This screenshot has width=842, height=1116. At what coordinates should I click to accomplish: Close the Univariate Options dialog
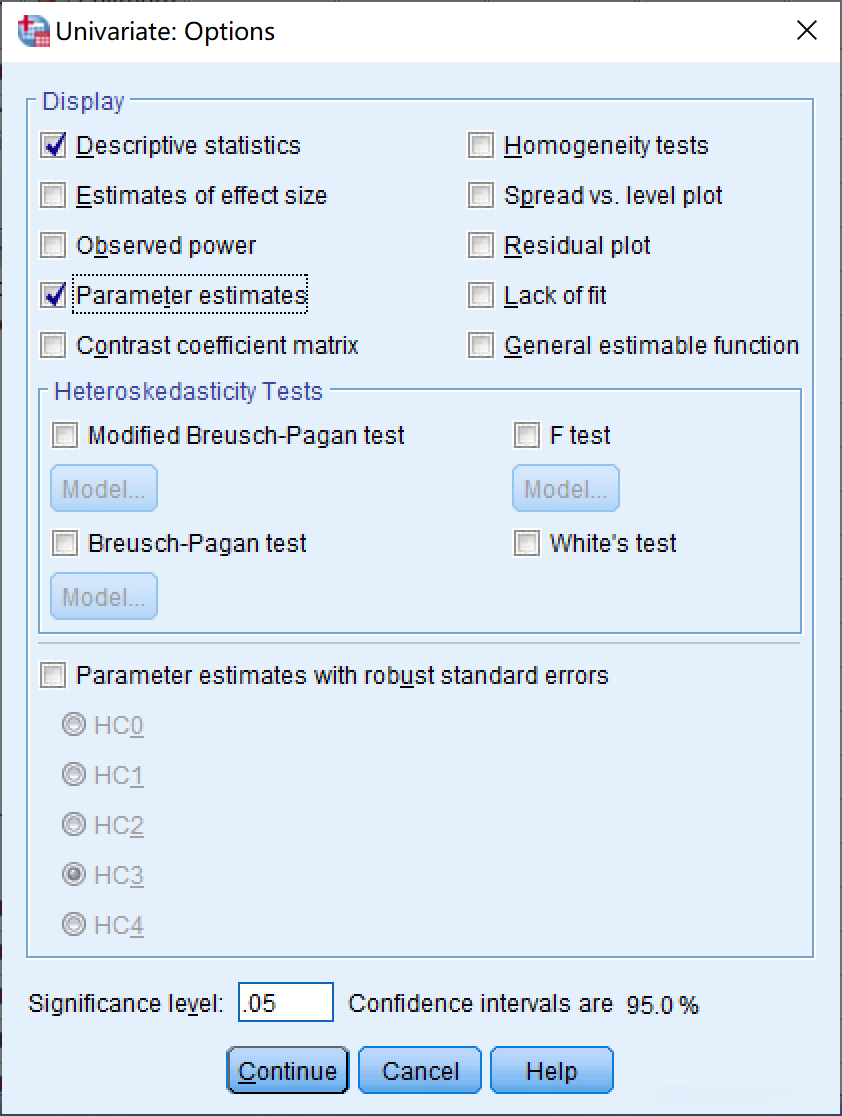pos(806,31)
